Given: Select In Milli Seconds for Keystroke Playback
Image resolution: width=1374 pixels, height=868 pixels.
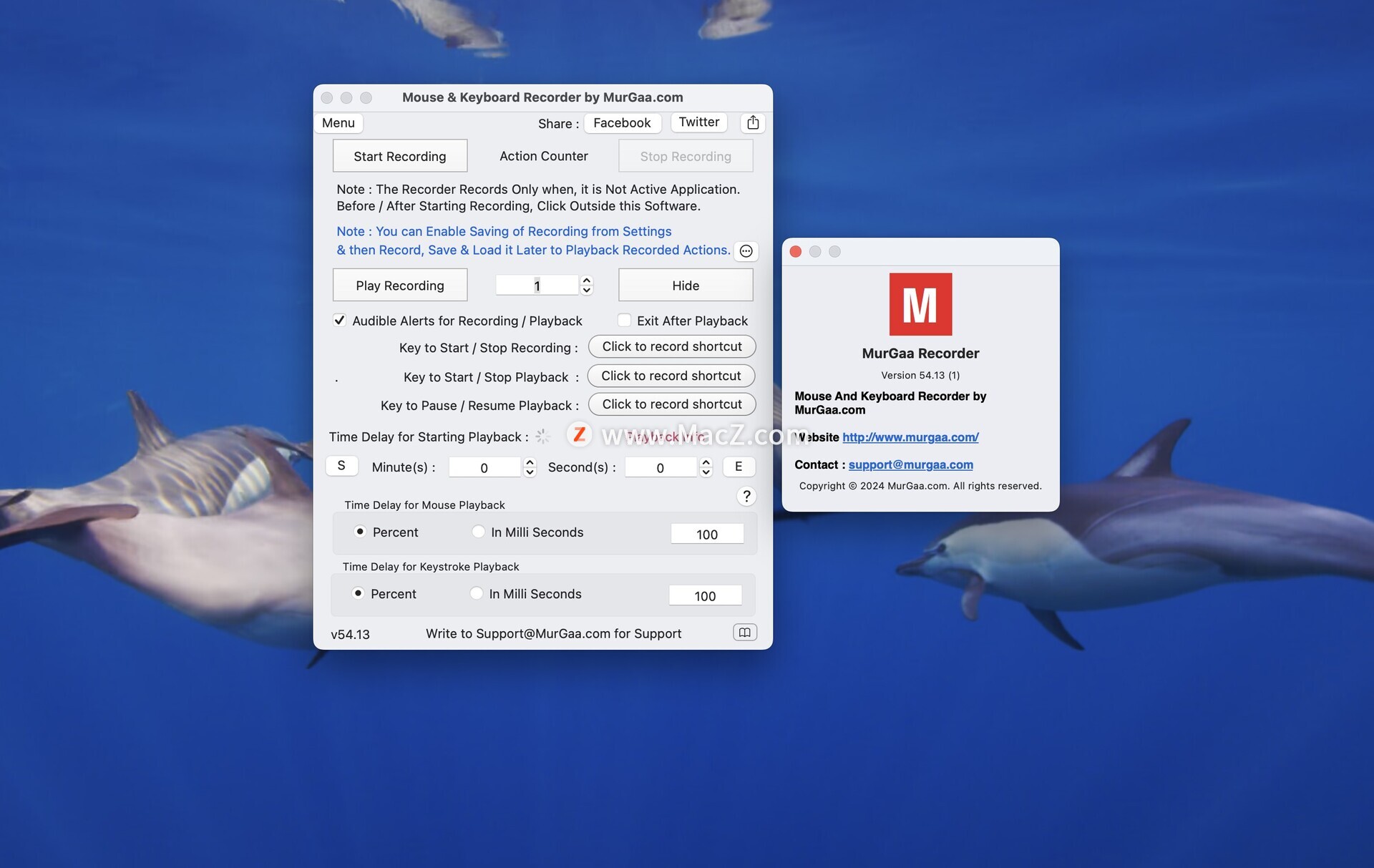Looking at the screenshot, I should (477, 593).
